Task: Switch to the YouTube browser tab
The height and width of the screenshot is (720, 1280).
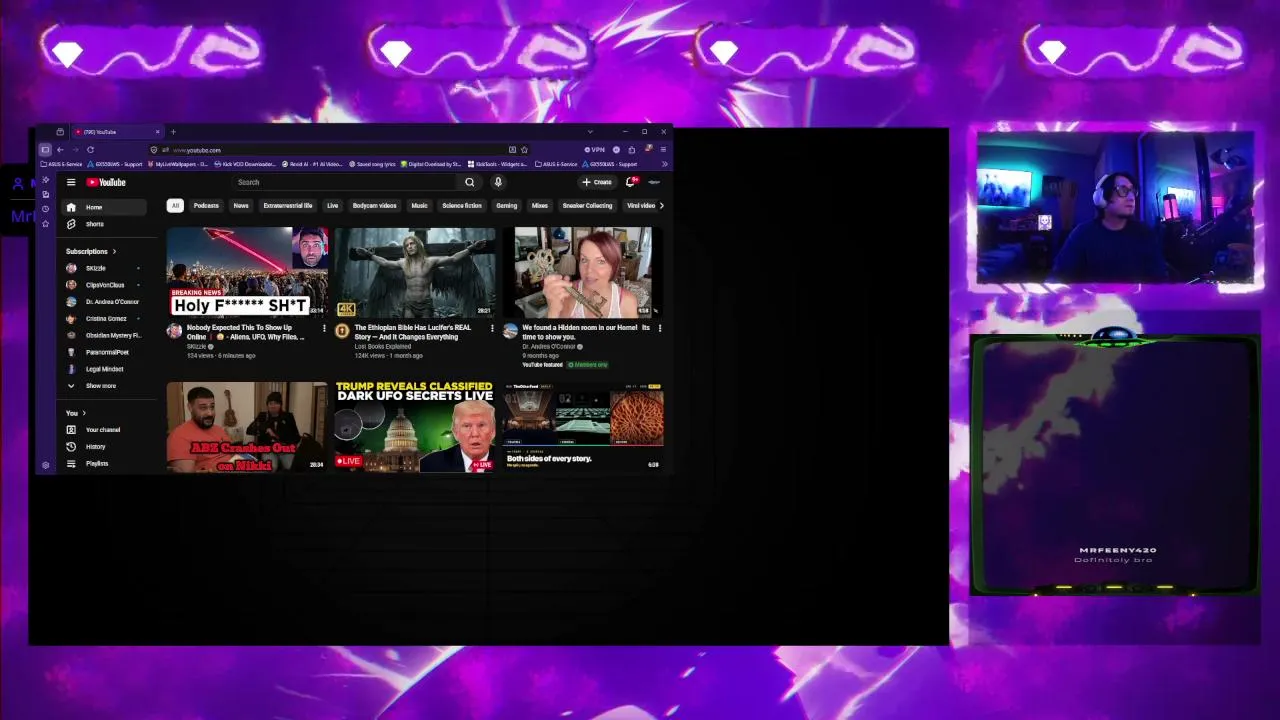Action: (115, 132)
